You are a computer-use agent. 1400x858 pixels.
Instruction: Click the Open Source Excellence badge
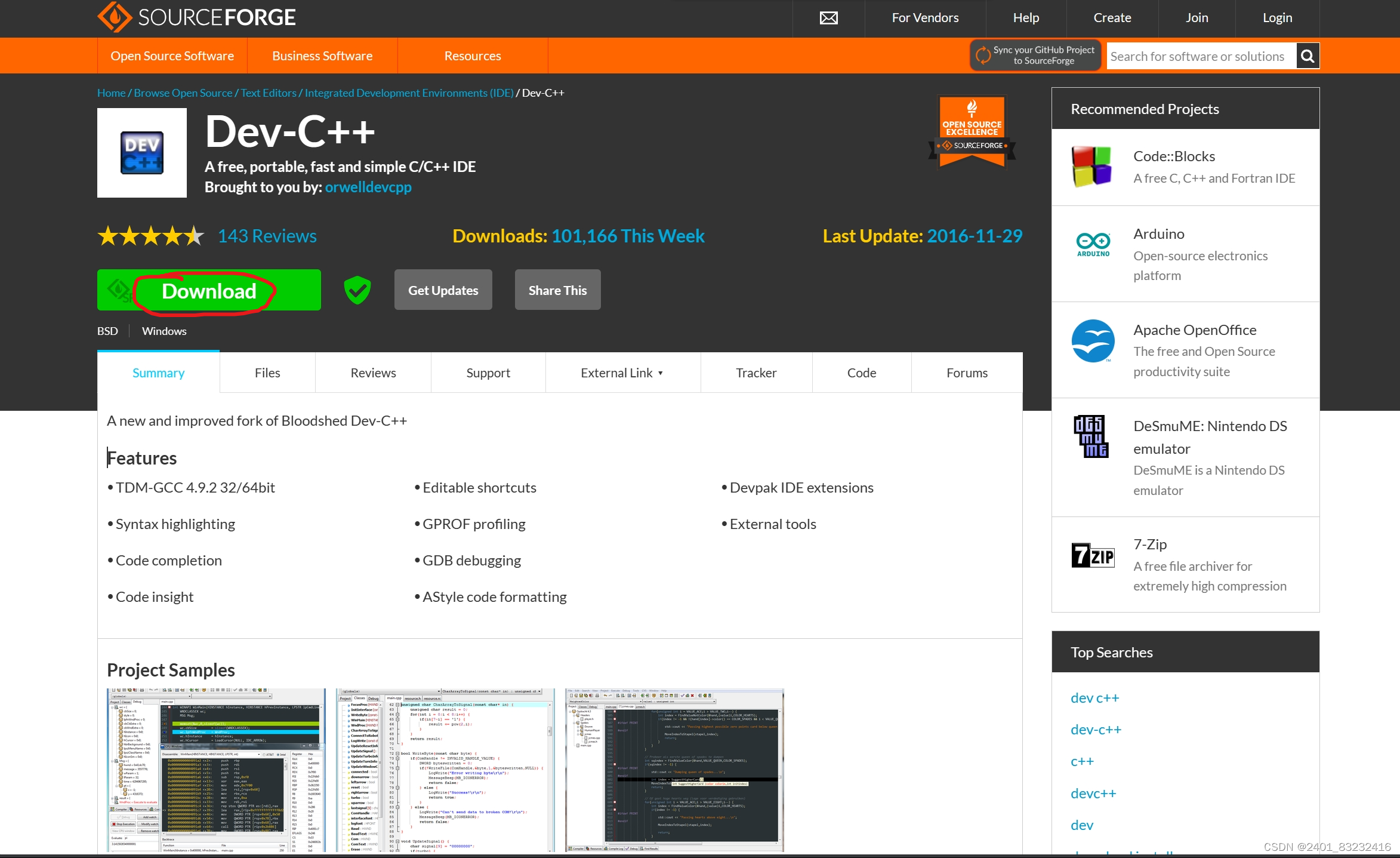tap(972, 133)
